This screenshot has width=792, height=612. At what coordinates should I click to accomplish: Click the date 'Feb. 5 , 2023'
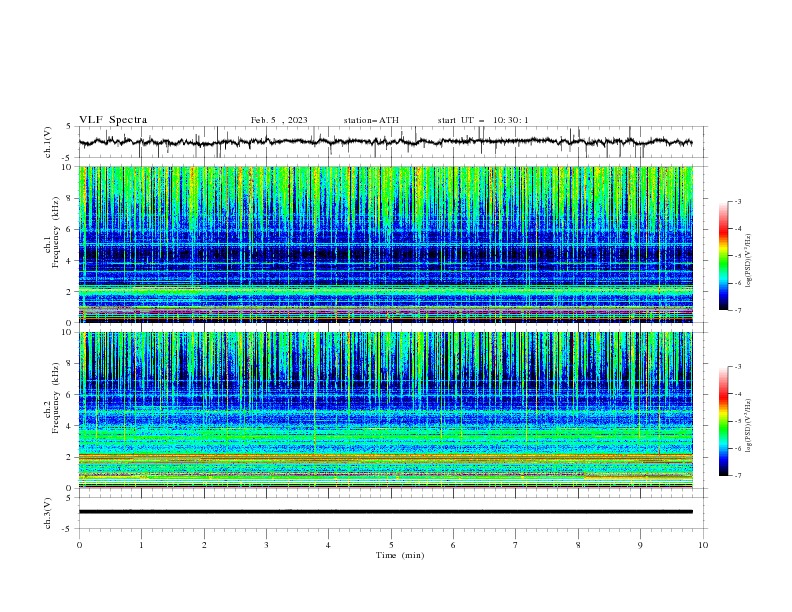click(x=279, y=120)
